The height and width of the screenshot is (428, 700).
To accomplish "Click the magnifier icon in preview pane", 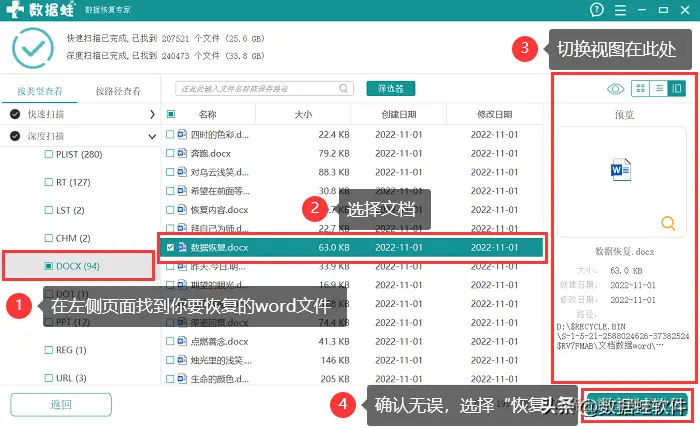I will 668,223.
